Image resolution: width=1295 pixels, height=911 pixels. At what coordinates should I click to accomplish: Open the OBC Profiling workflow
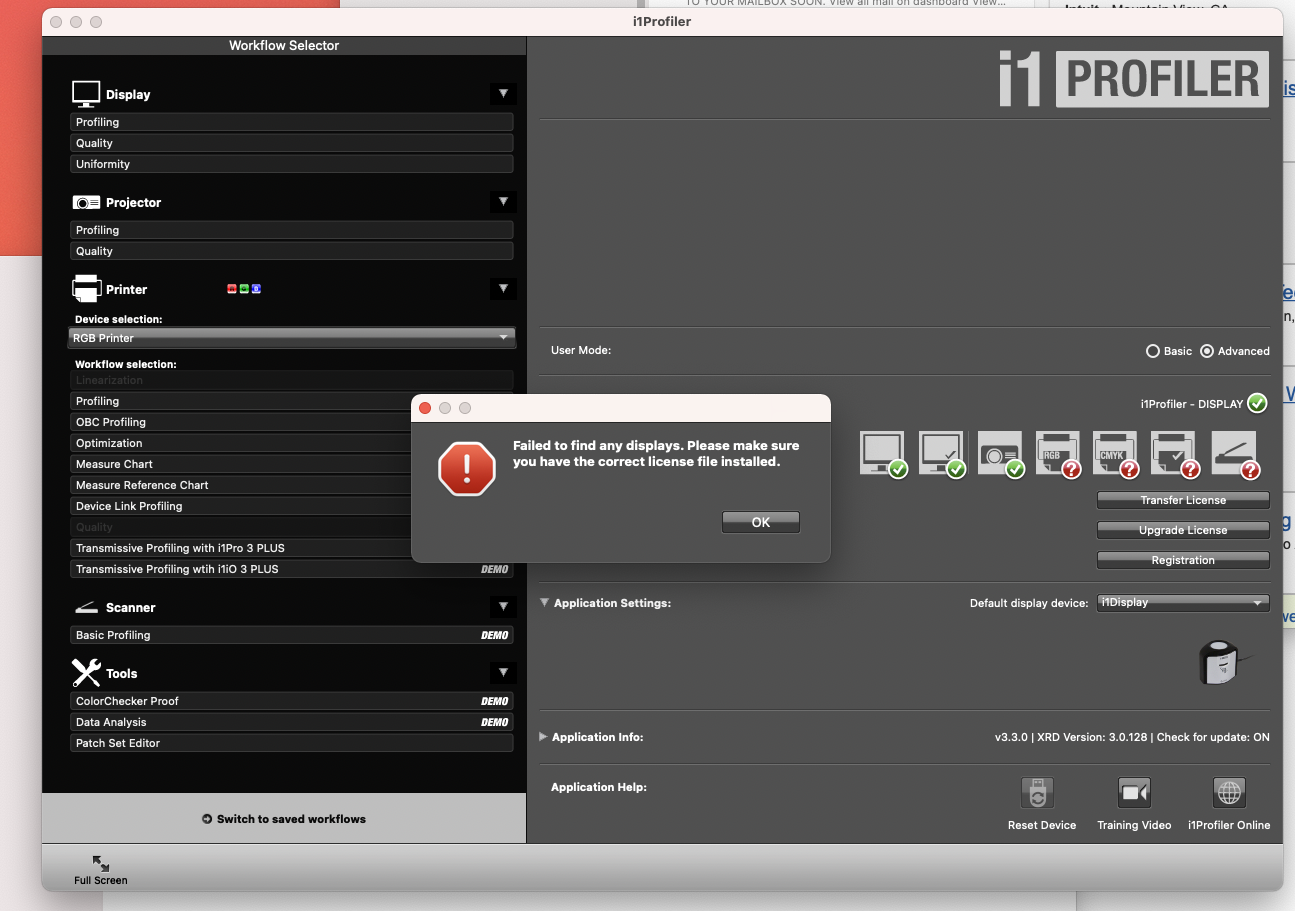pyautogui.click(x=241, y=422)
